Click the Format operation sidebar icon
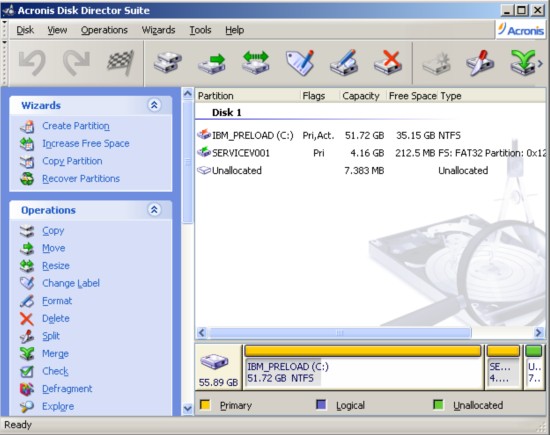550x435 pixels. [27, 301]
